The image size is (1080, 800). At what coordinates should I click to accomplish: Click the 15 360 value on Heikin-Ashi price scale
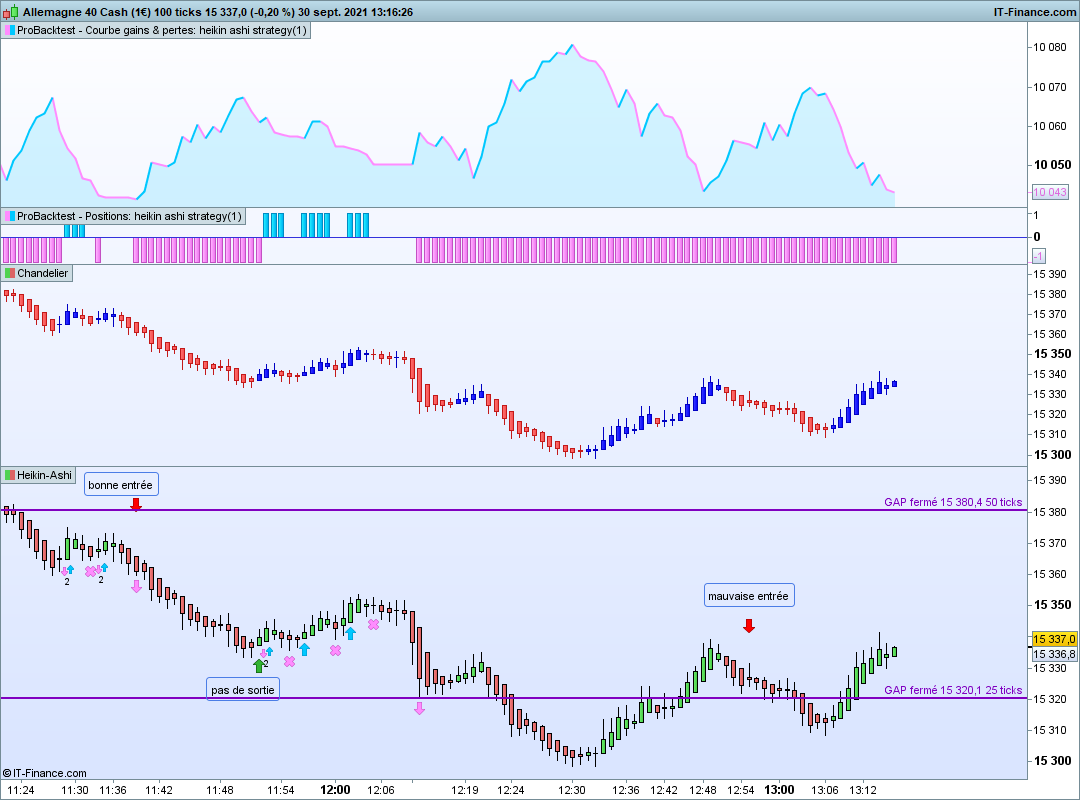(x=1050, y=574)
